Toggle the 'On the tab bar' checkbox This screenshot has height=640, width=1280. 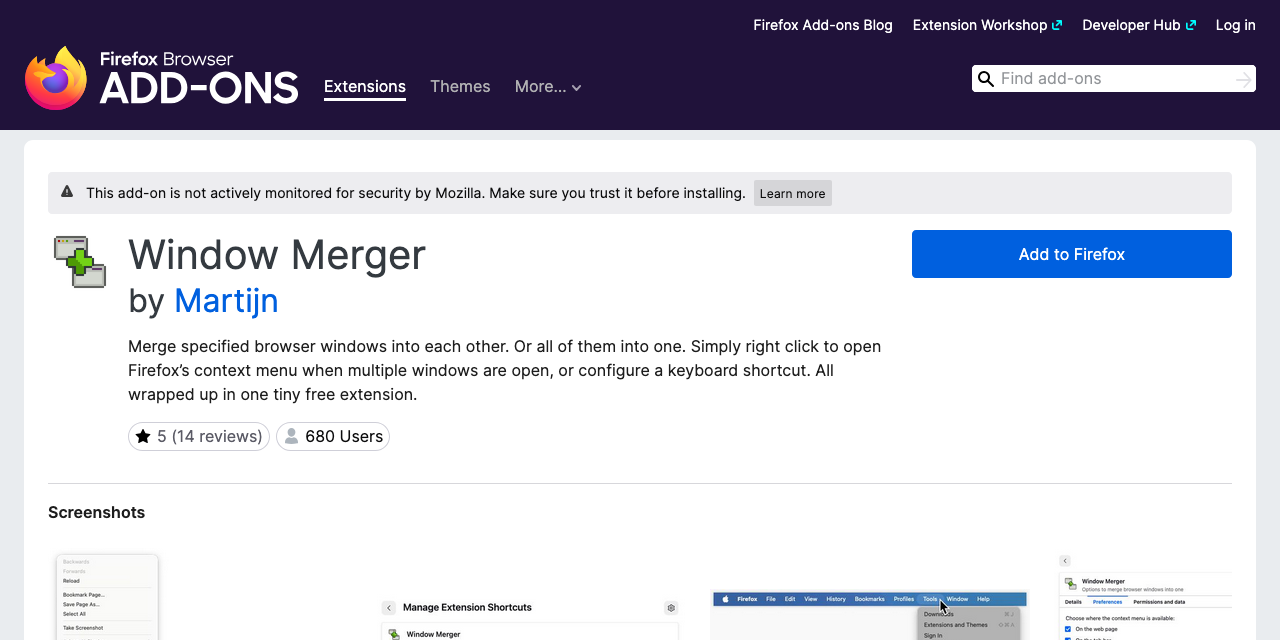click(1067, 639)
